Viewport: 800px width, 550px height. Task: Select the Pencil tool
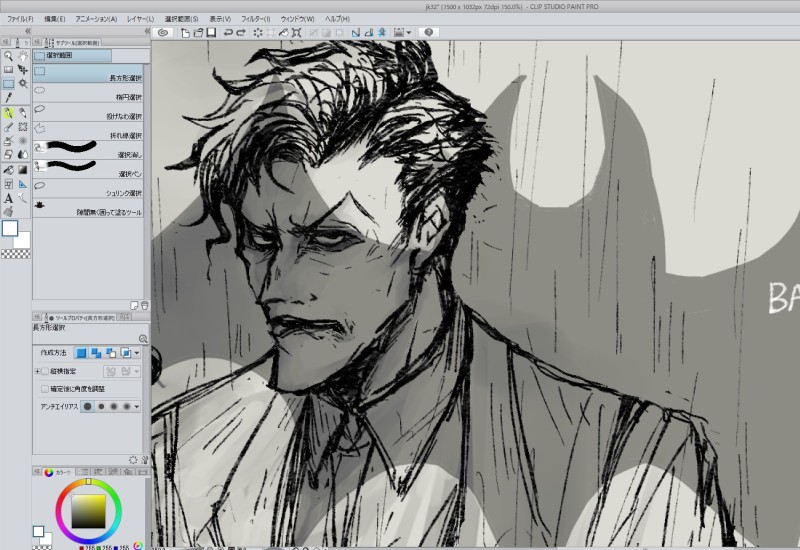[23, 113]
